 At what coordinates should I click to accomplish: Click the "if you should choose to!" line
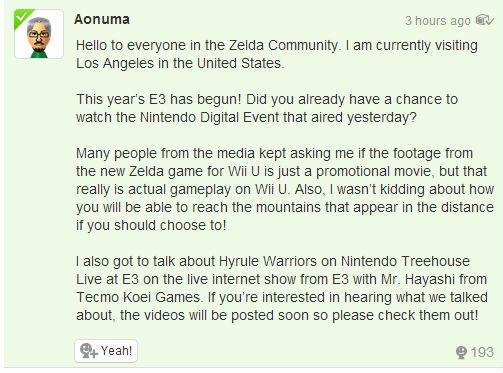pos(151,225)
